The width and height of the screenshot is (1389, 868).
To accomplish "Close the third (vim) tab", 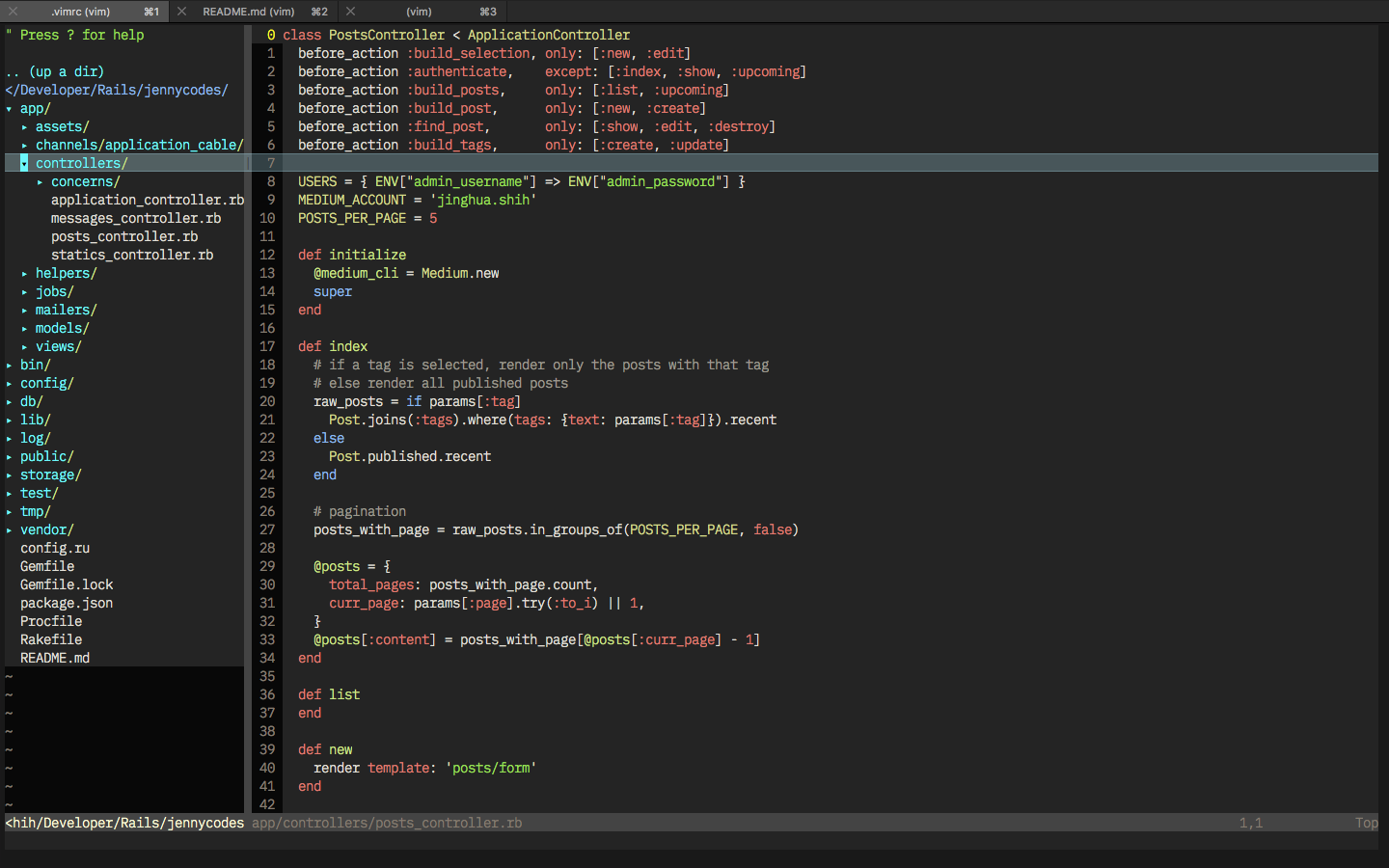I will pos(350,12).
